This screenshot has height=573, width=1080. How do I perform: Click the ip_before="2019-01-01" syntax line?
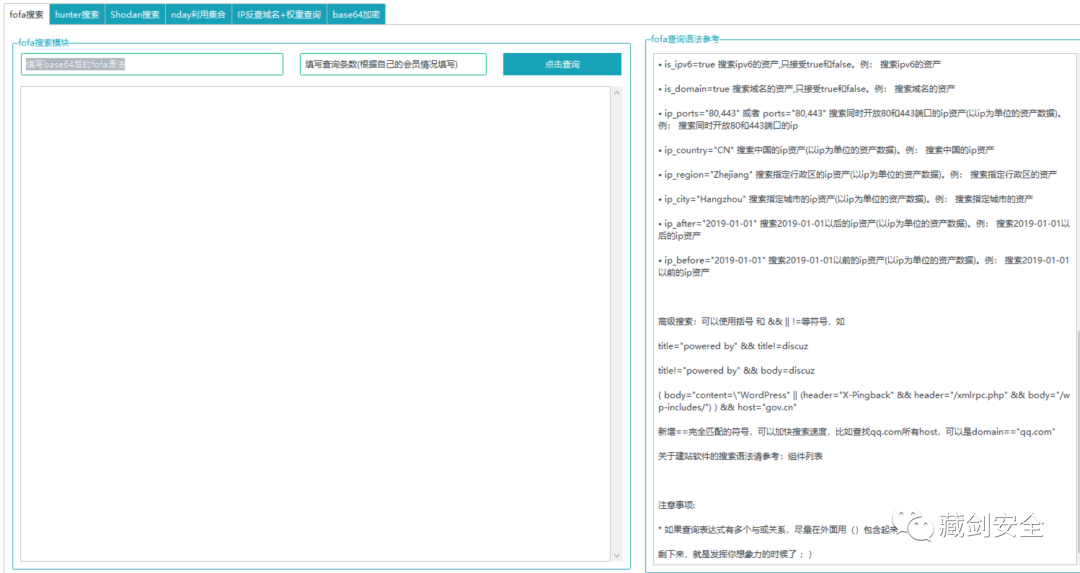[864, 266]
